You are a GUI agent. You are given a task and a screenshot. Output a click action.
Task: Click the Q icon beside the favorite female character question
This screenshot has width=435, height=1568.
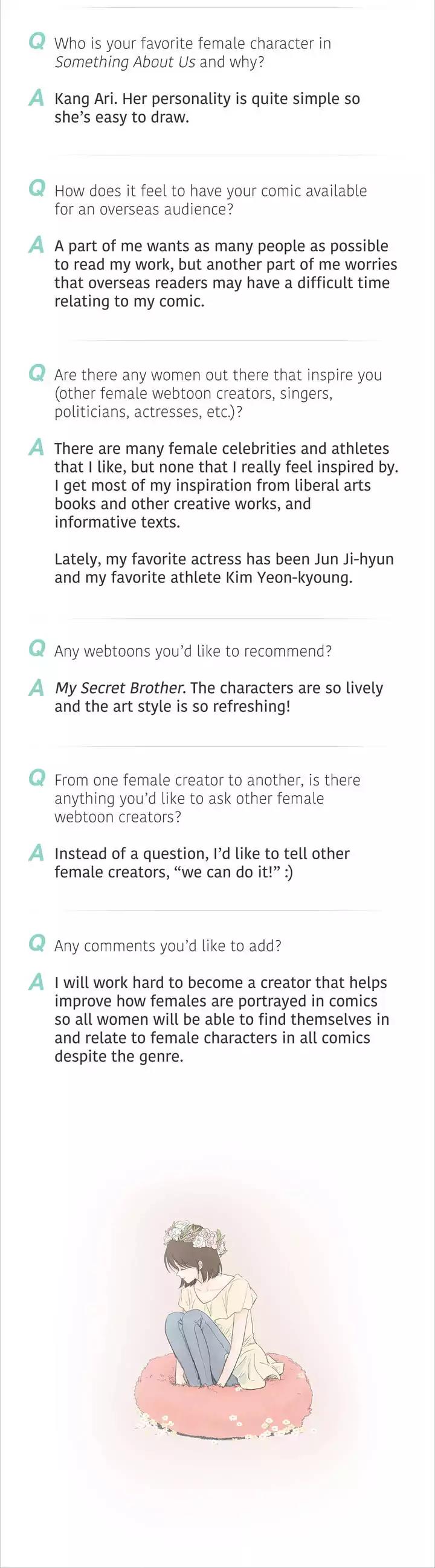coord(37,42)
